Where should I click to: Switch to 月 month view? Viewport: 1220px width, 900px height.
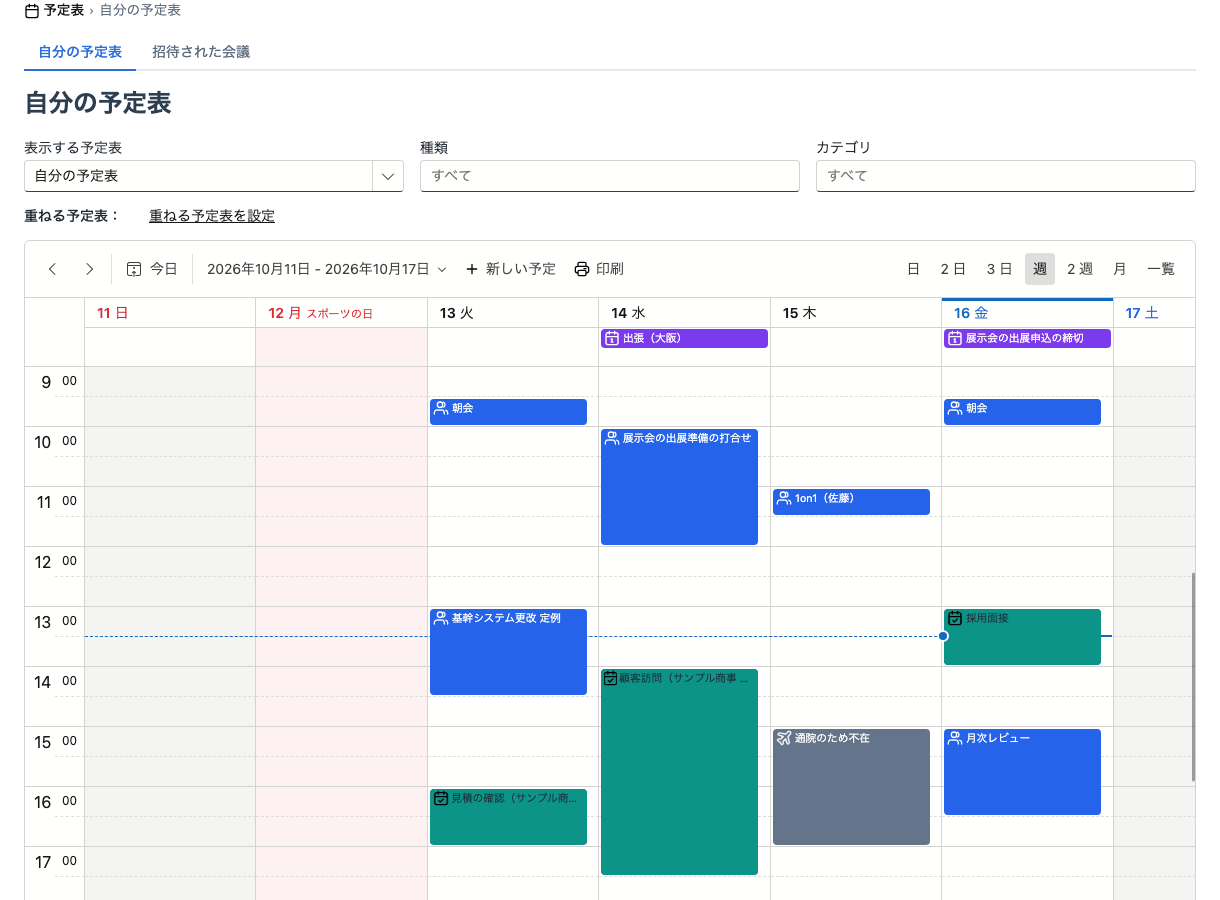[x=1120, y=269]
